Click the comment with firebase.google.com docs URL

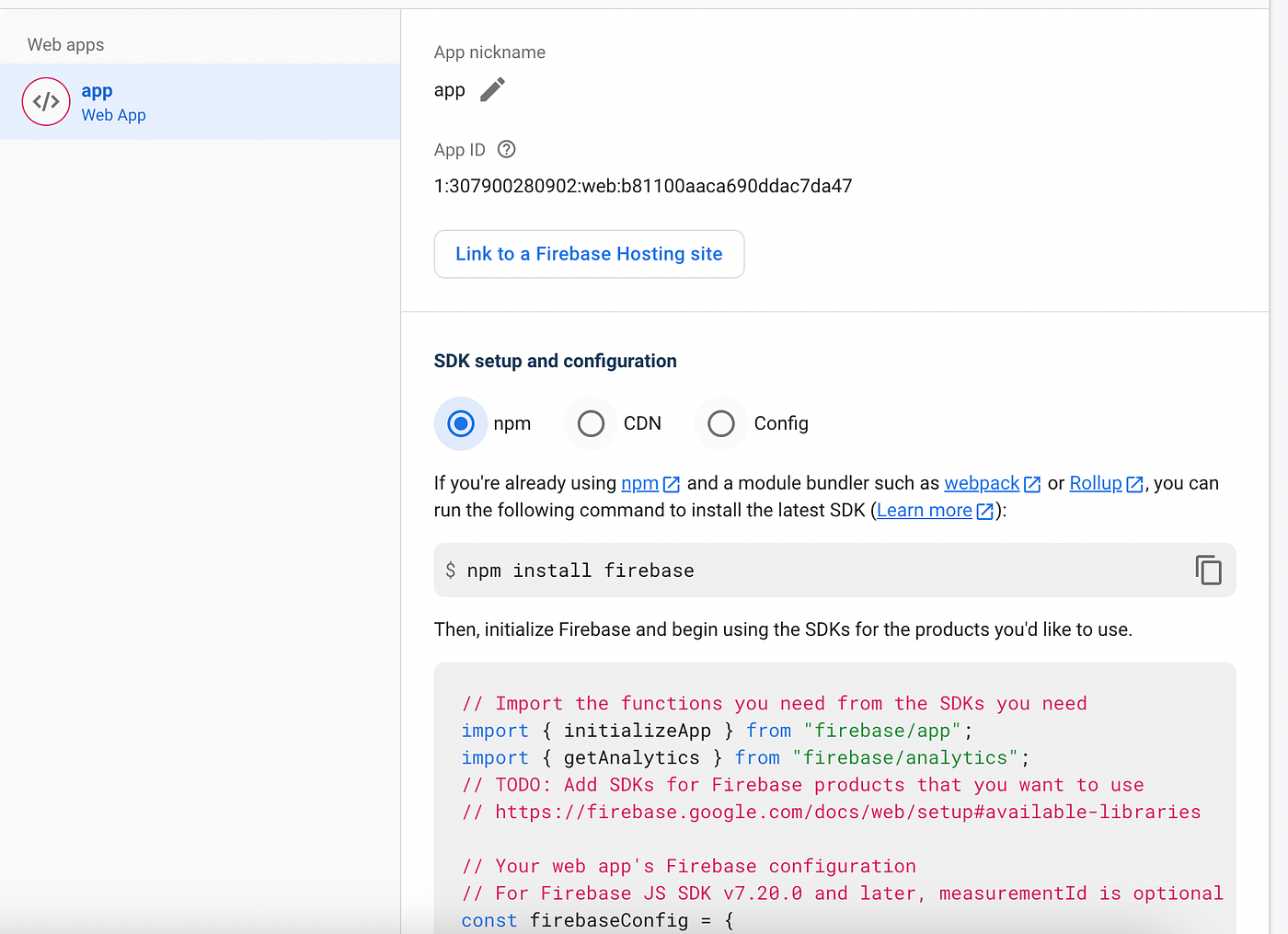(x=831, y=812)
